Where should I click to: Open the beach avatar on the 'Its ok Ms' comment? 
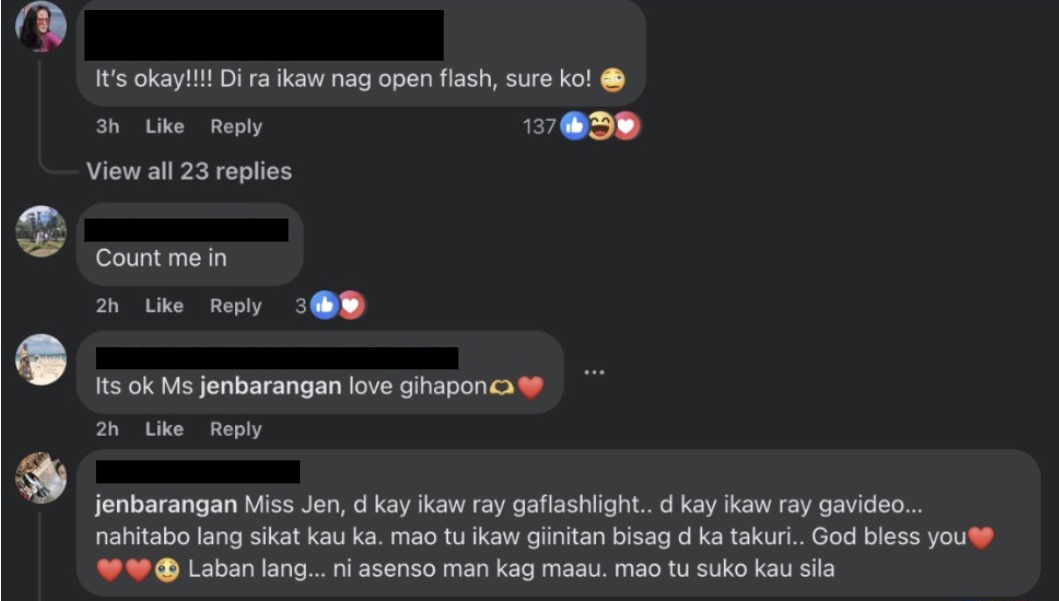tap(41, 360)
